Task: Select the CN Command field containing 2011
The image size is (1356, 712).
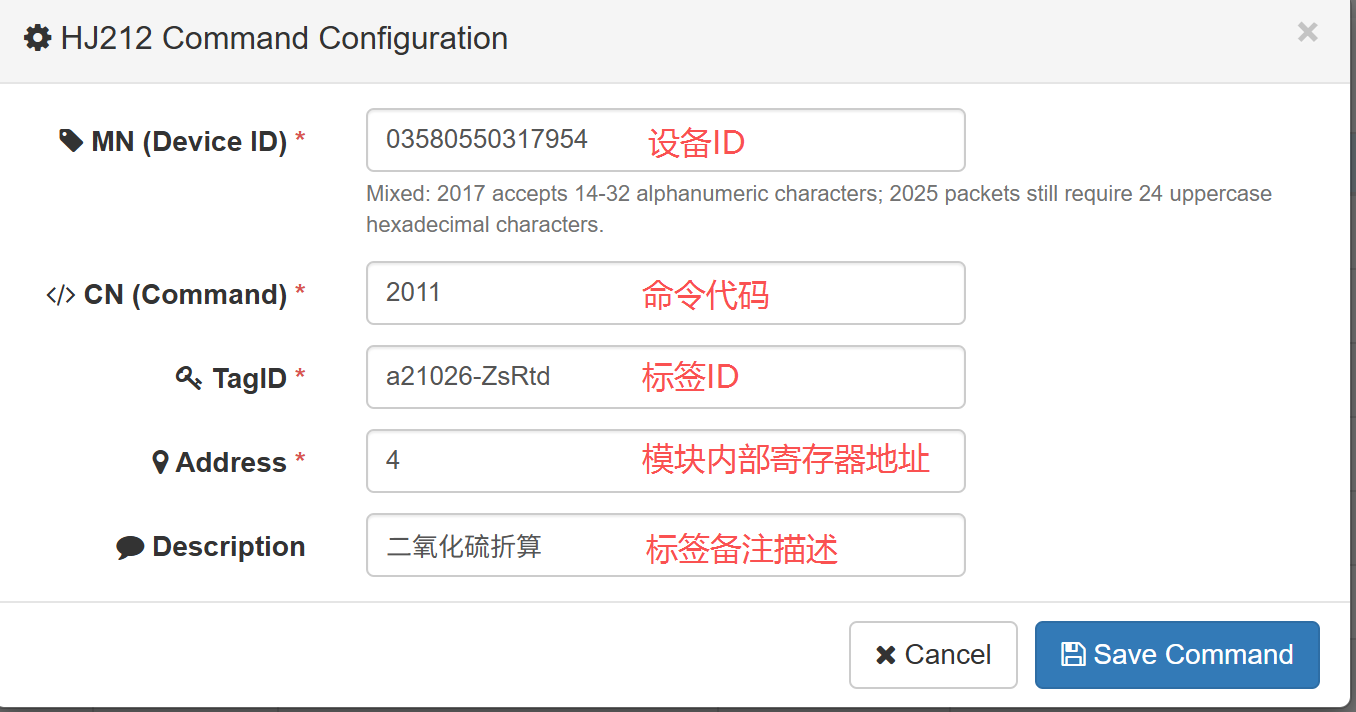Action: click(666, 293)
